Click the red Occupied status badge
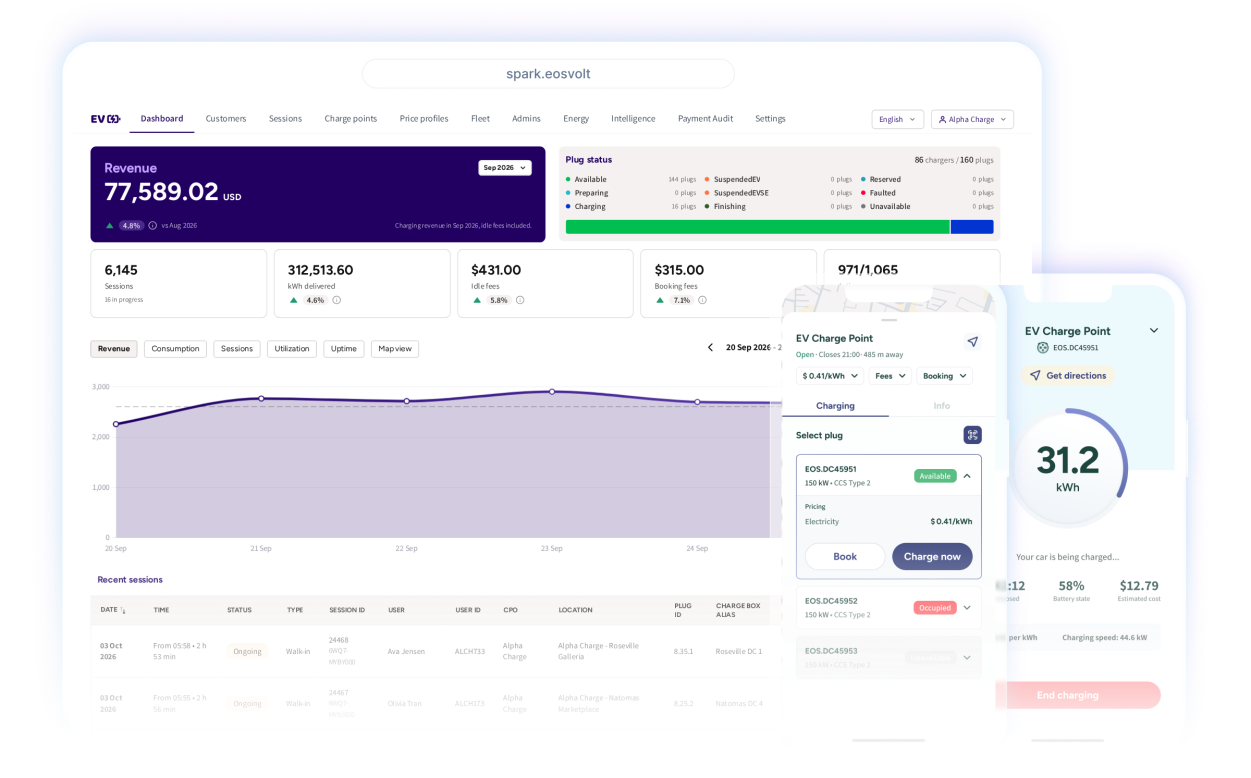This screenshot has height=778, width=1251. click(x=935, y=607)
